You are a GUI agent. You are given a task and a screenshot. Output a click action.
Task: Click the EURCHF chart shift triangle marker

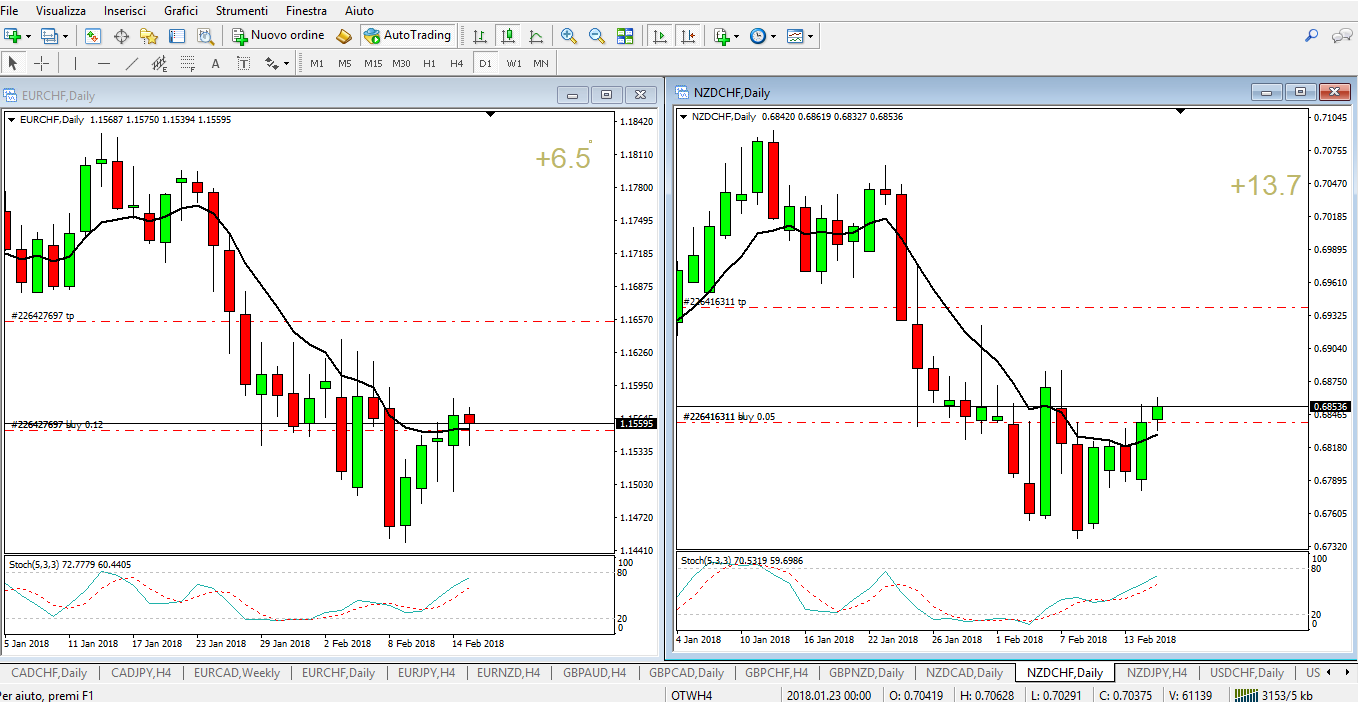tap(490, 115)
